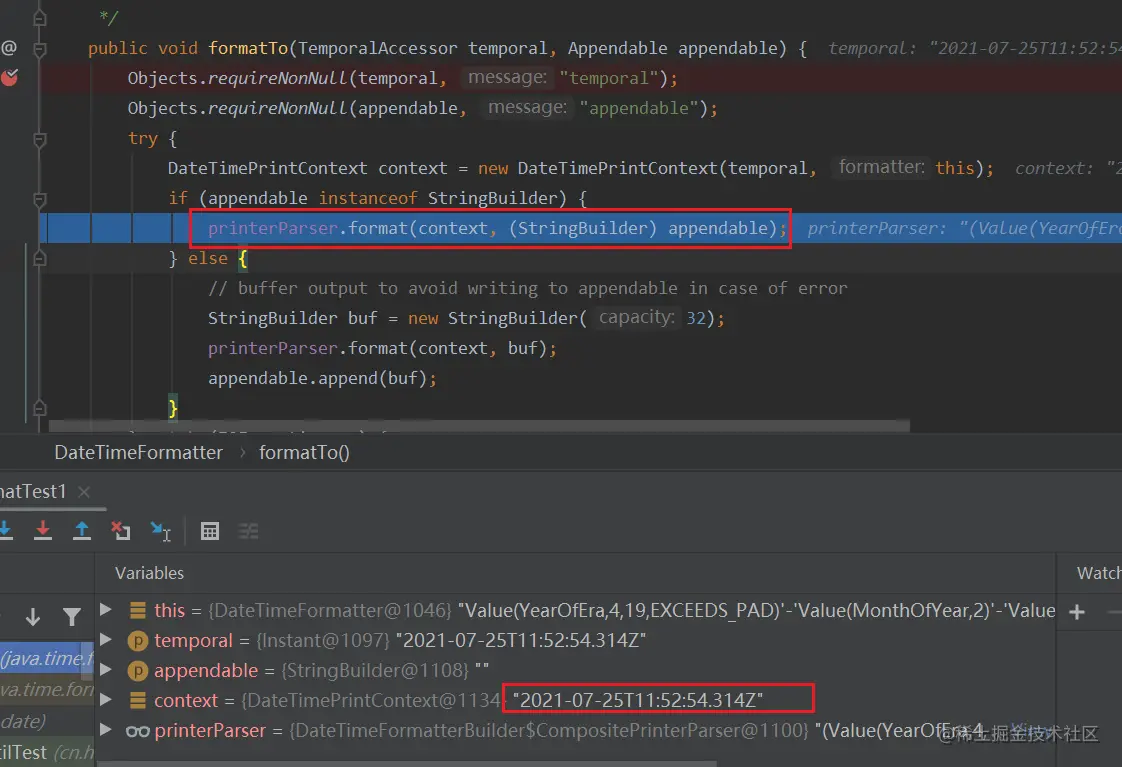The image size is (1122, 767).
Task: Select the 'date)' stack frame
Action: pyautogui.click(x=47, y=720)
